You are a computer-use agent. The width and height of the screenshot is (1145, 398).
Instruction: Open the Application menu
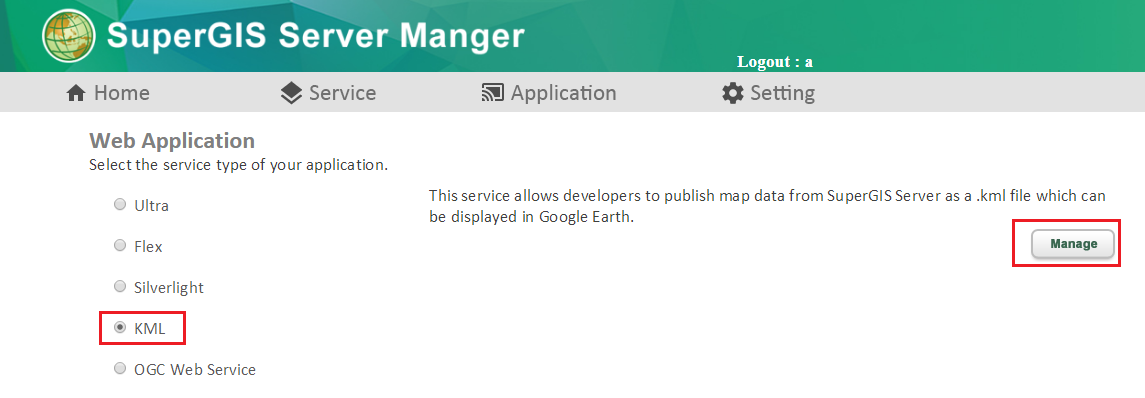point(549,93)
